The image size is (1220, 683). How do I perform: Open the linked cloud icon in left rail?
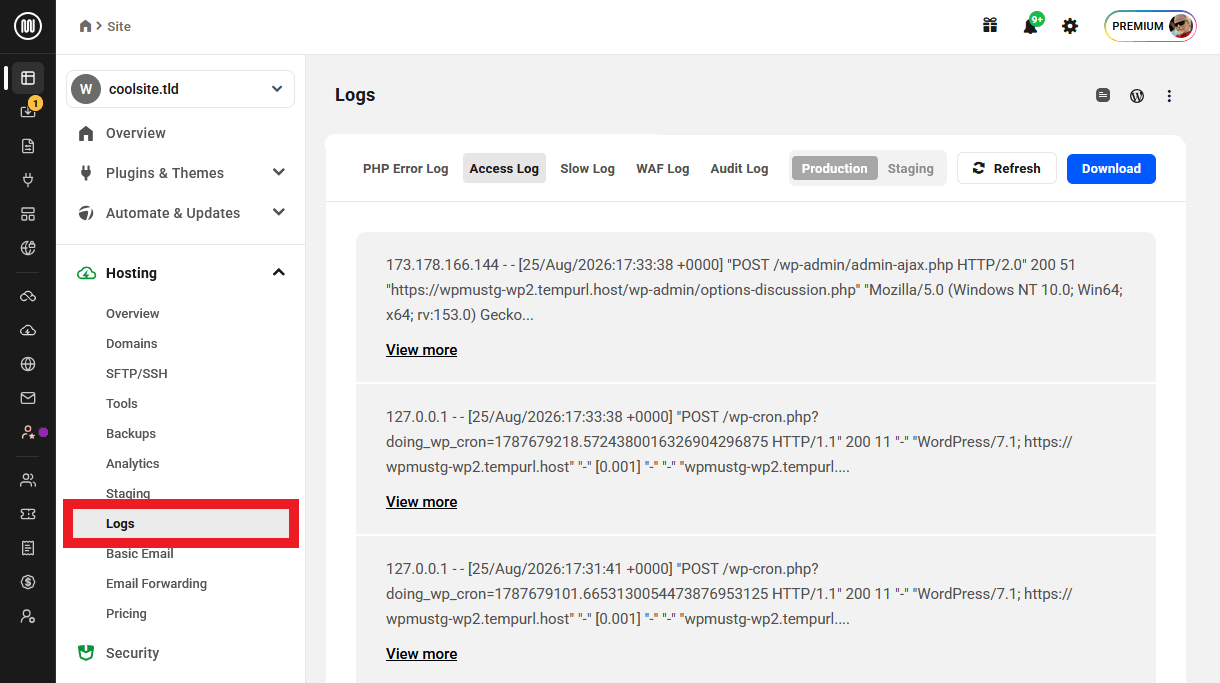tap(28, 296)
